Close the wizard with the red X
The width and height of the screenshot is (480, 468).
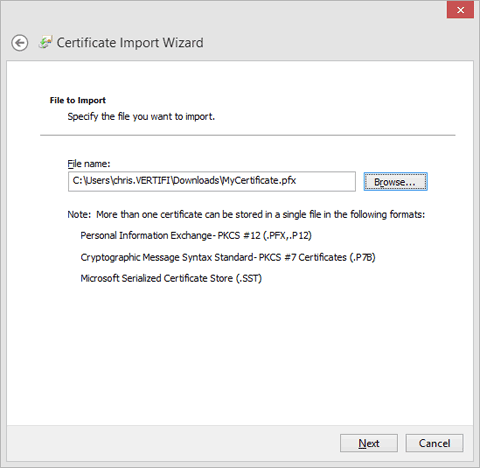coord(460,10)
